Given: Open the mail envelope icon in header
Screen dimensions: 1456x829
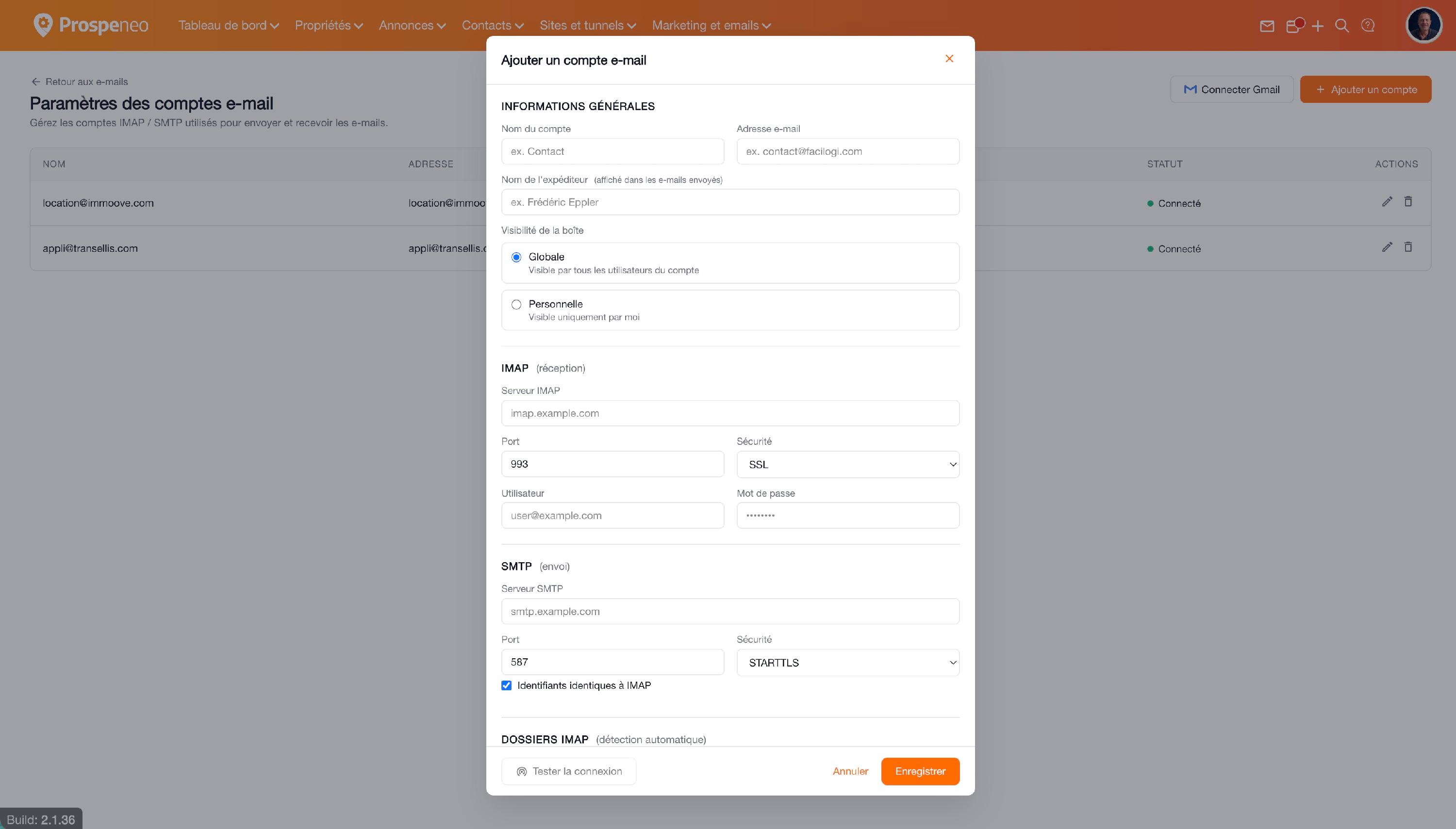Looking at the screenshot, I should click(1267, 26).
